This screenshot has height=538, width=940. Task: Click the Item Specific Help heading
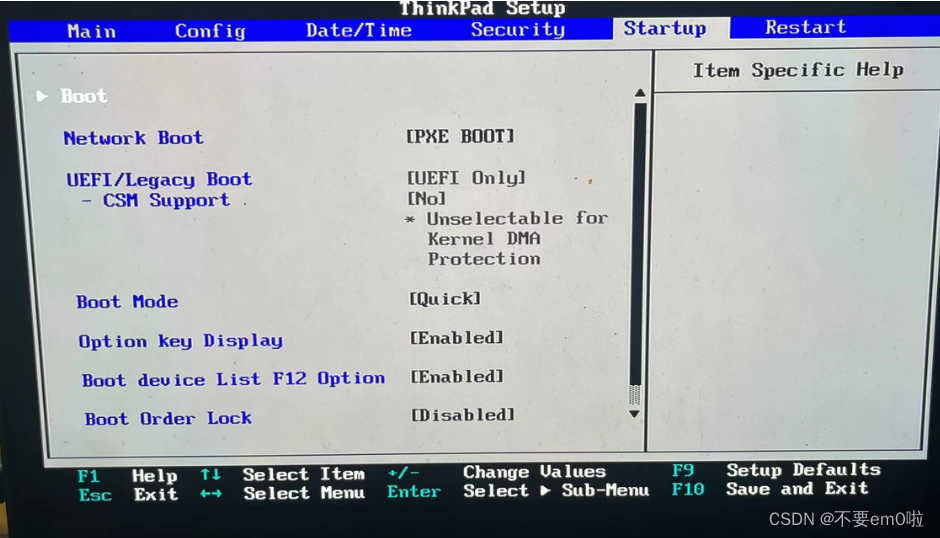pyautogui.click(x=798, y=70)
